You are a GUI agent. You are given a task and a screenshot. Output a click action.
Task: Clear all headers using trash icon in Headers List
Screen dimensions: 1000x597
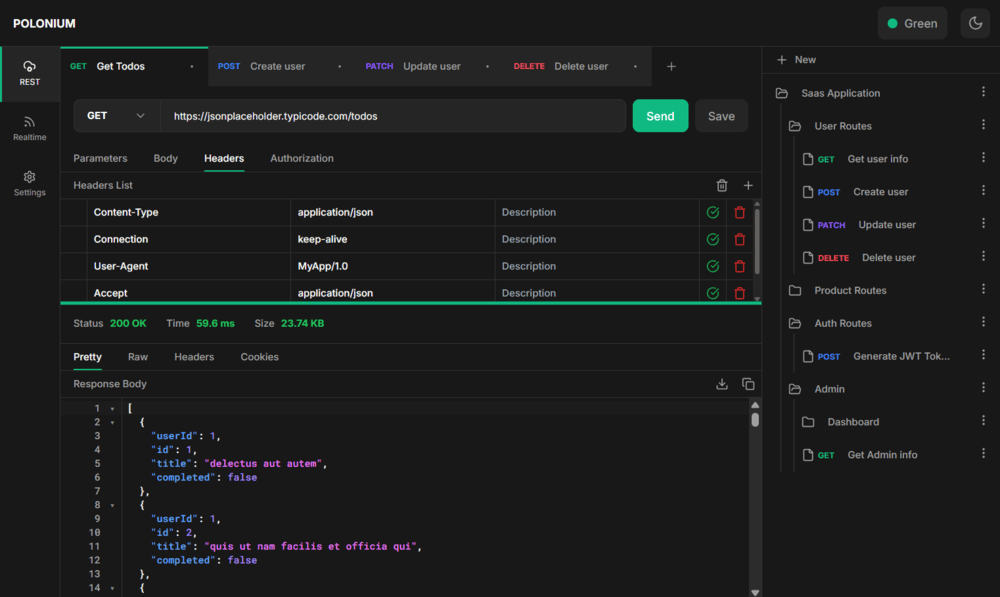pyautogui.click(x=722, y=186)
